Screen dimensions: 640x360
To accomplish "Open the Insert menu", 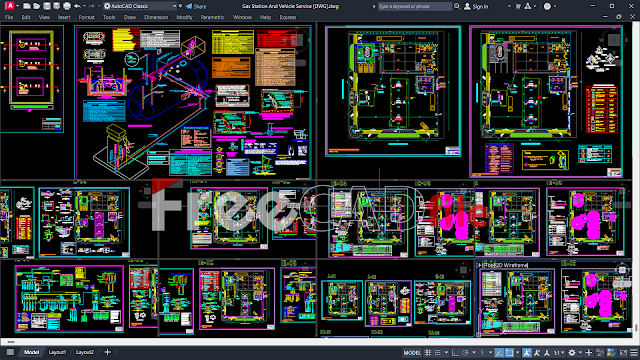I will tap(64, 17).
